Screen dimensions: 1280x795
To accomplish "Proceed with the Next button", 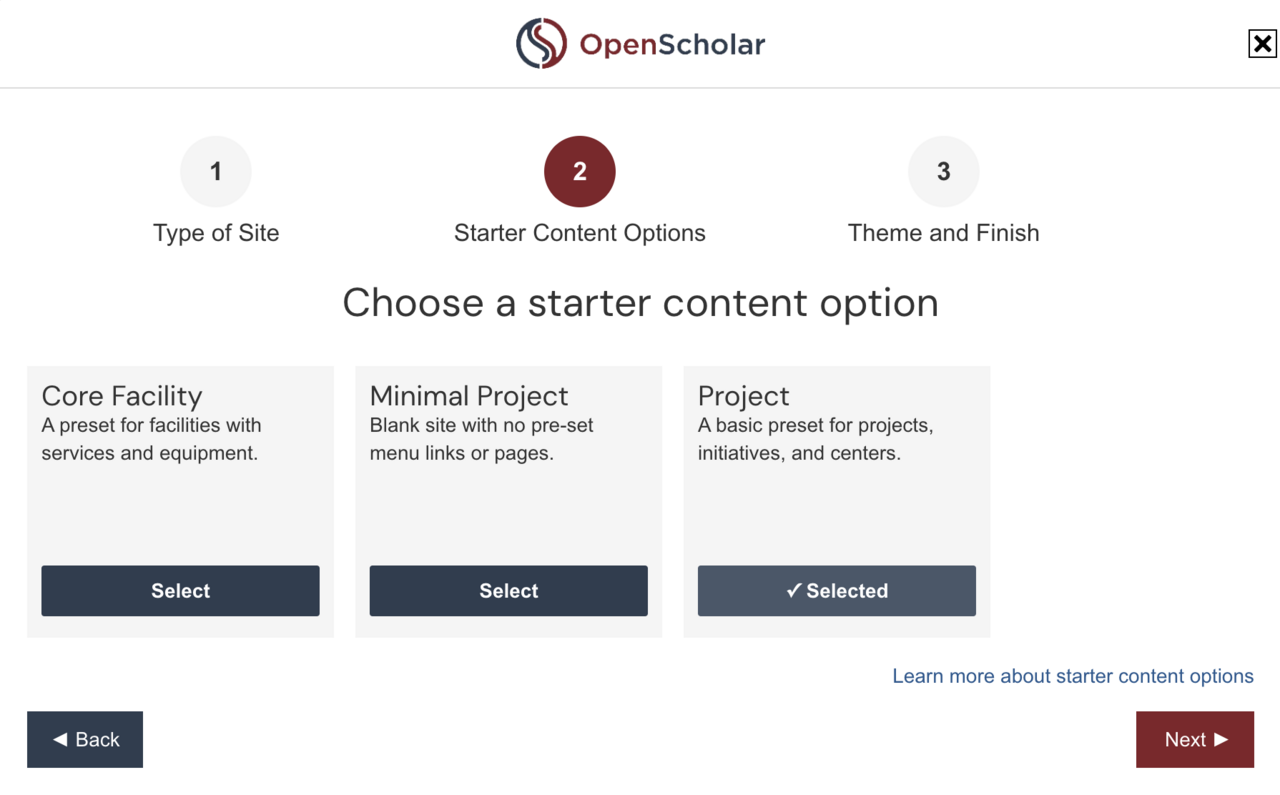I will (1194, 740).
